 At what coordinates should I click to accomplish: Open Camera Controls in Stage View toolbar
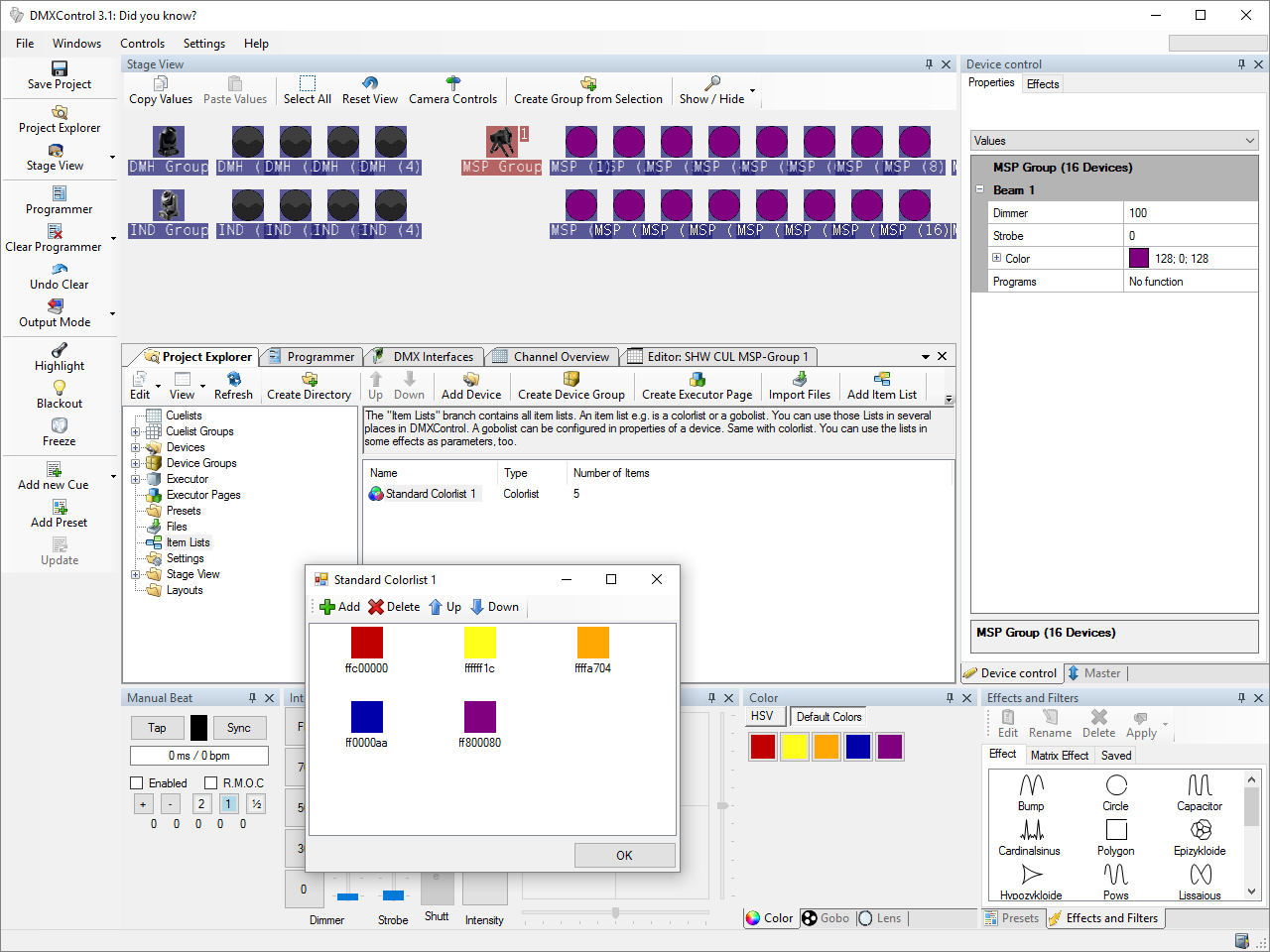point(452,83)
